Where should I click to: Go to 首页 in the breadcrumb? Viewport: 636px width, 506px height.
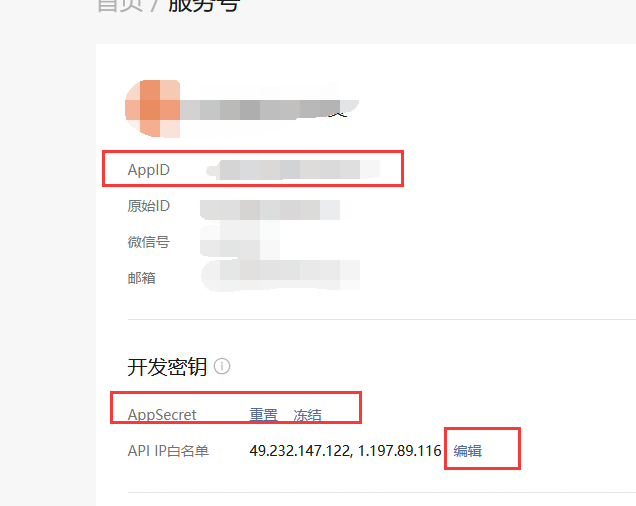tap(116, 6)
